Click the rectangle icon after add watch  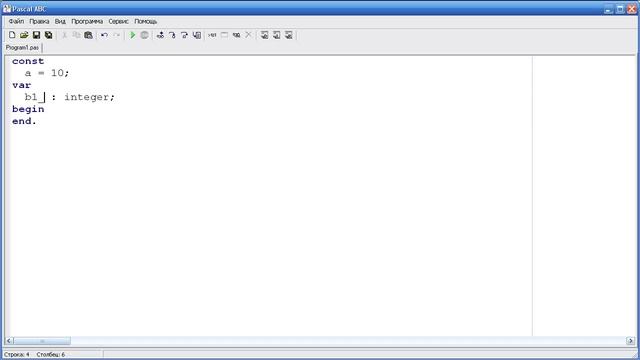pyautogui.click(x=224, y=35)
